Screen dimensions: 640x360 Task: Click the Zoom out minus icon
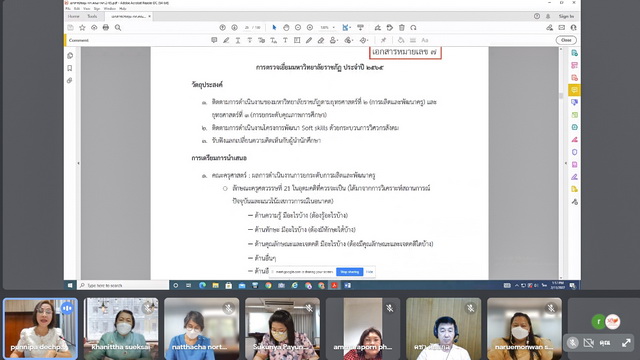298,27
